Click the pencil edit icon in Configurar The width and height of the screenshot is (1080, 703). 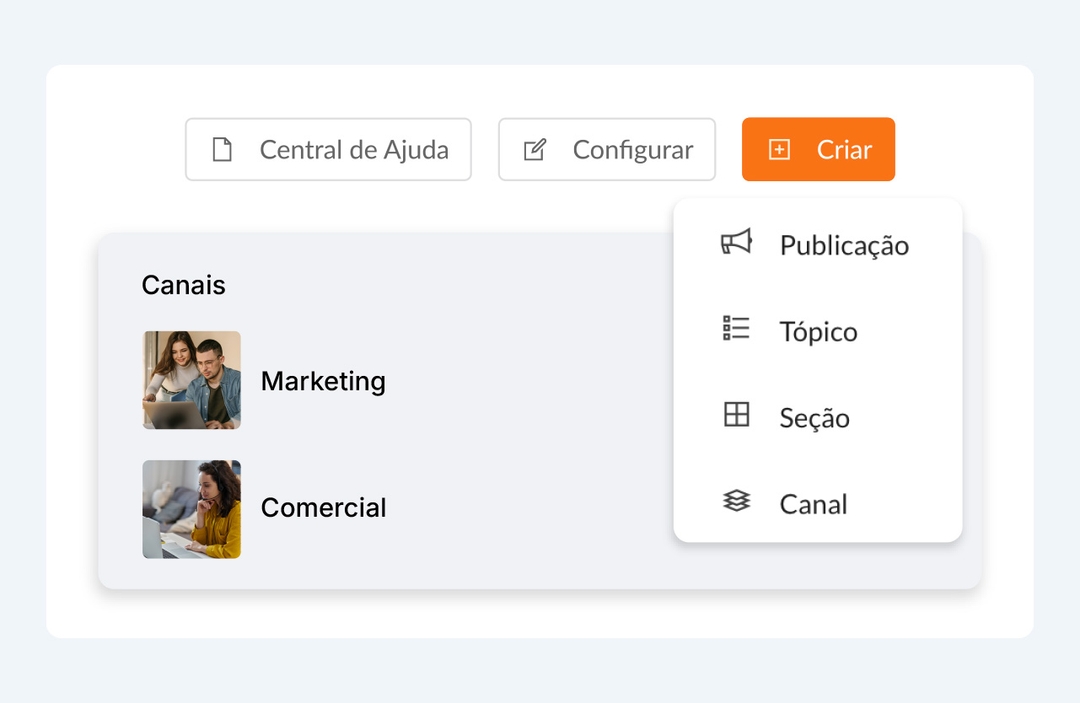(535, 149)
